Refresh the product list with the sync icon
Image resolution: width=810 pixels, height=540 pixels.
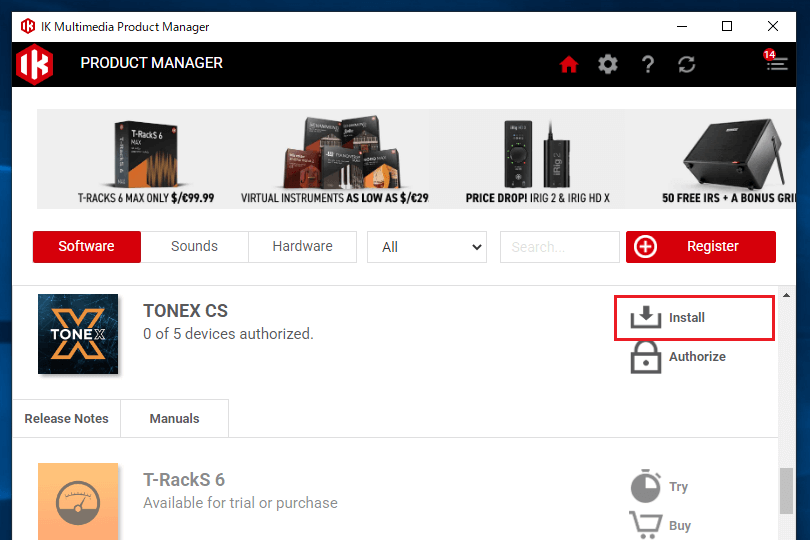(687, 65)
